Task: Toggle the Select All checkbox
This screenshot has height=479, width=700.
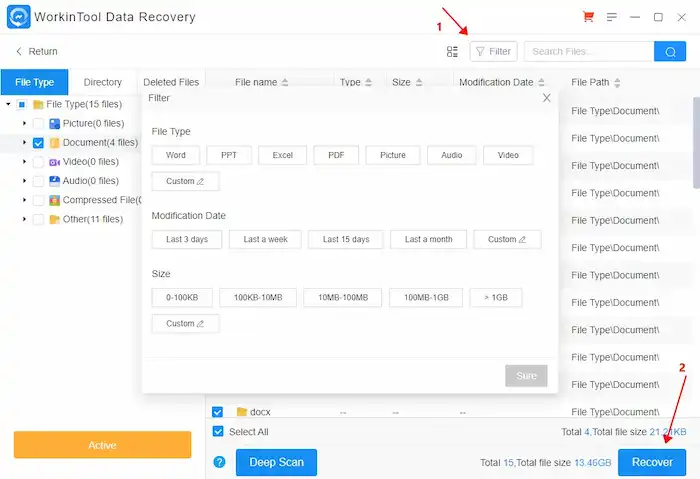Action: coord(218,431)
